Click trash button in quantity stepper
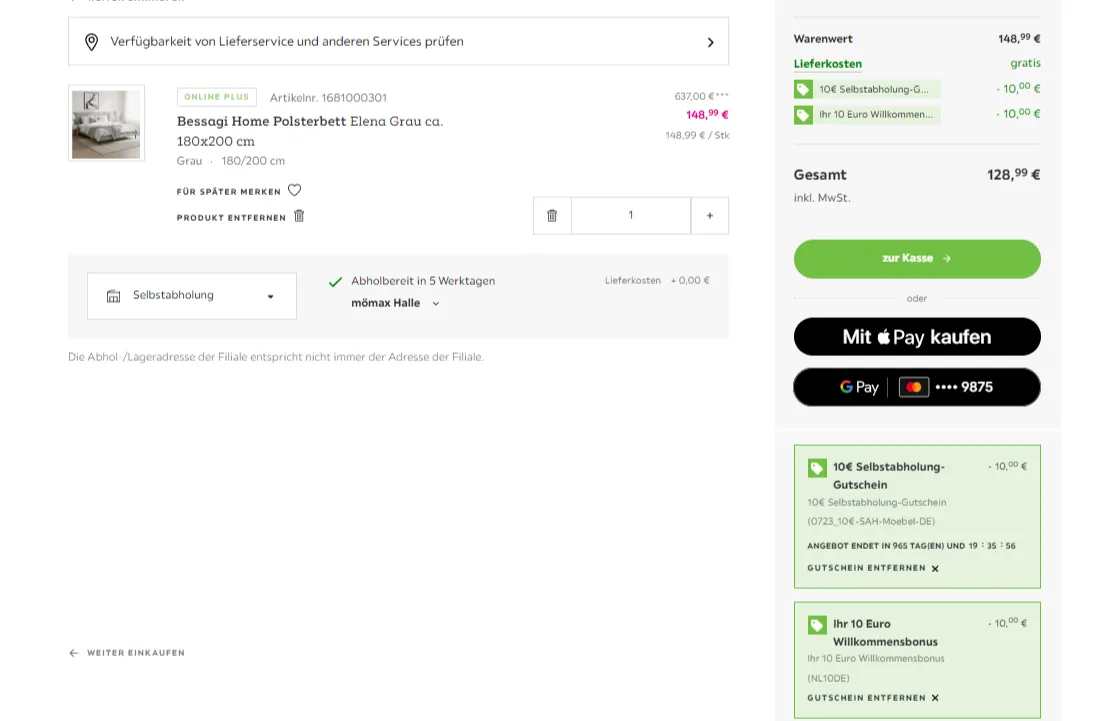Image resolution: width=1106 pixels, height=721 pixels. tap(552, 216)
